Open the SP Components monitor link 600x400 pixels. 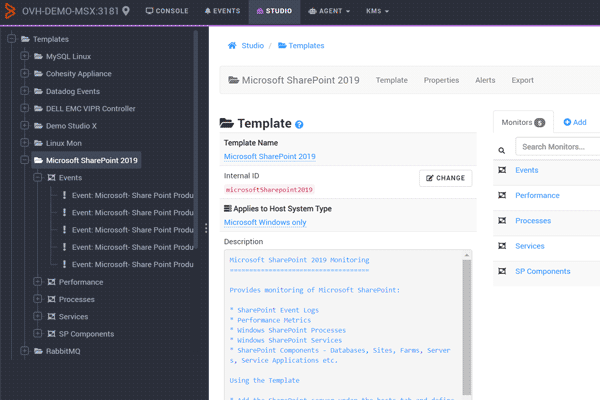543,271
